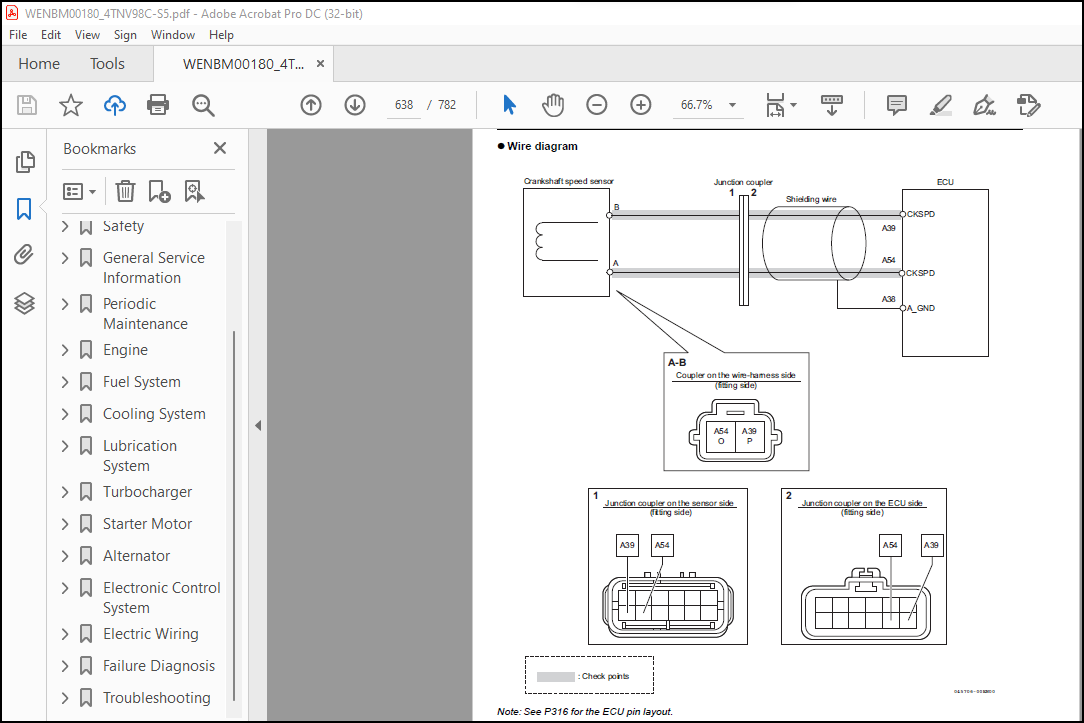The image size is (1084, 723).
Task: Collapse the navigation pane with the arrow handle
Action: pos(258,426)
